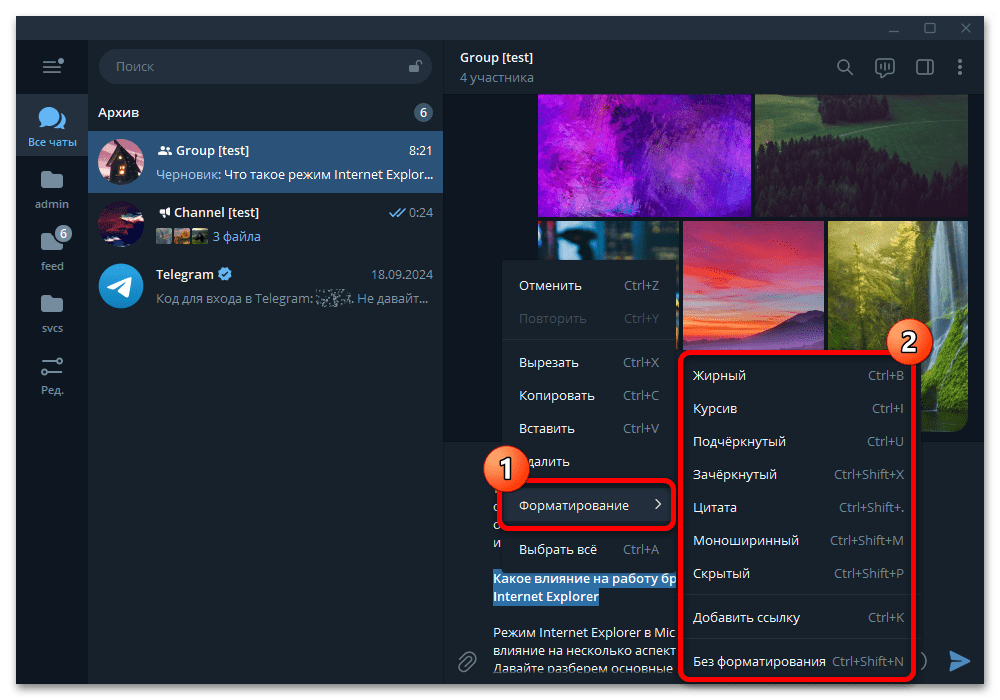Choose Вырезать from context menu
The height and width of the screenshot is (700, 1000).
pyautogui.click(x=588, y=362)
